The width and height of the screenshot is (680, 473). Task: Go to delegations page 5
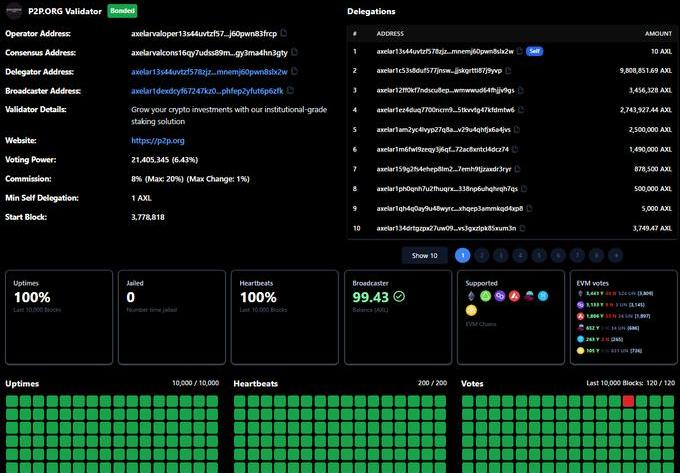[x=539, y=255]
